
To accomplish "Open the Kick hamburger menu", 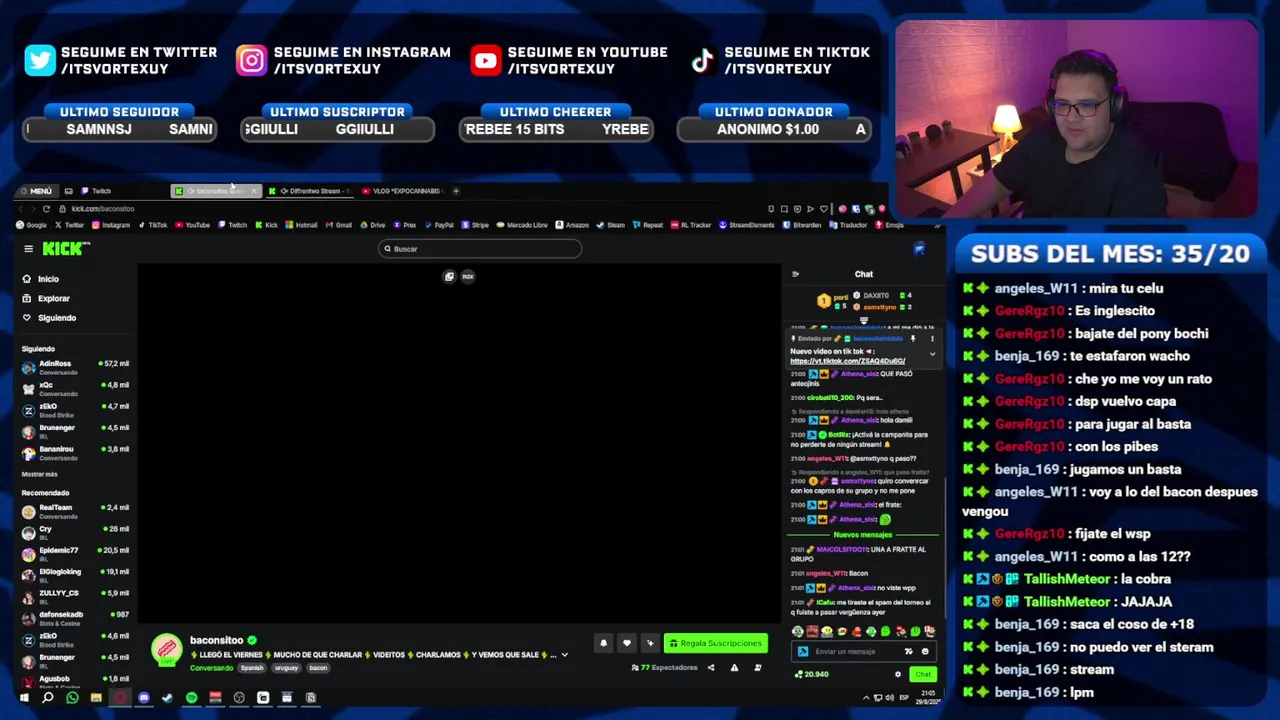I will [x=28, y=249].
